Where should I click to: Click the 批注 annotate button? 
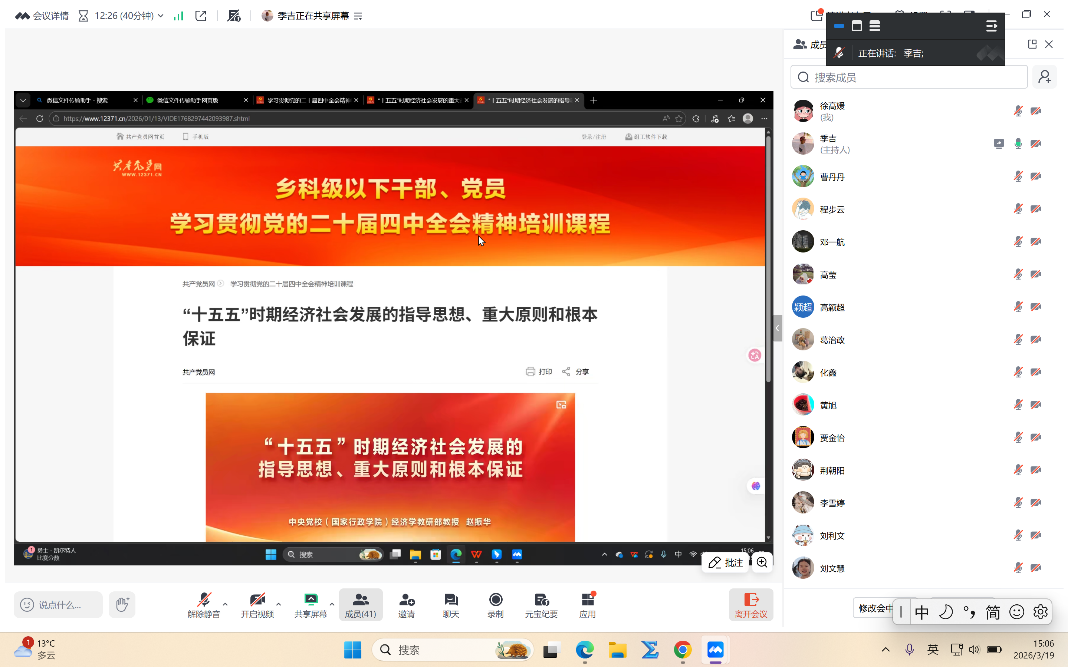pyautogui.click(x=727, y=563)
